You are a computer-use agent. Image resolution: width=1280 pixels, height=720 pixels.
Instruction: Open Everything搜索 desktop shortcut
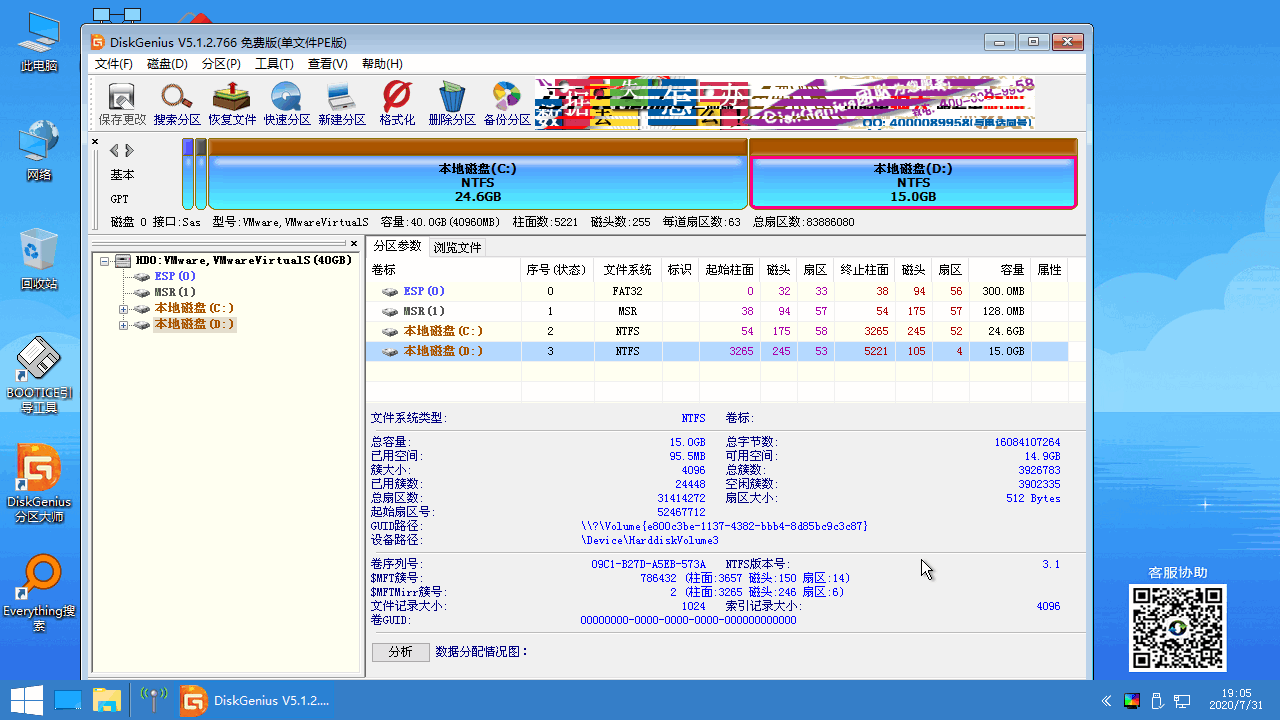[x=39, y=594]
